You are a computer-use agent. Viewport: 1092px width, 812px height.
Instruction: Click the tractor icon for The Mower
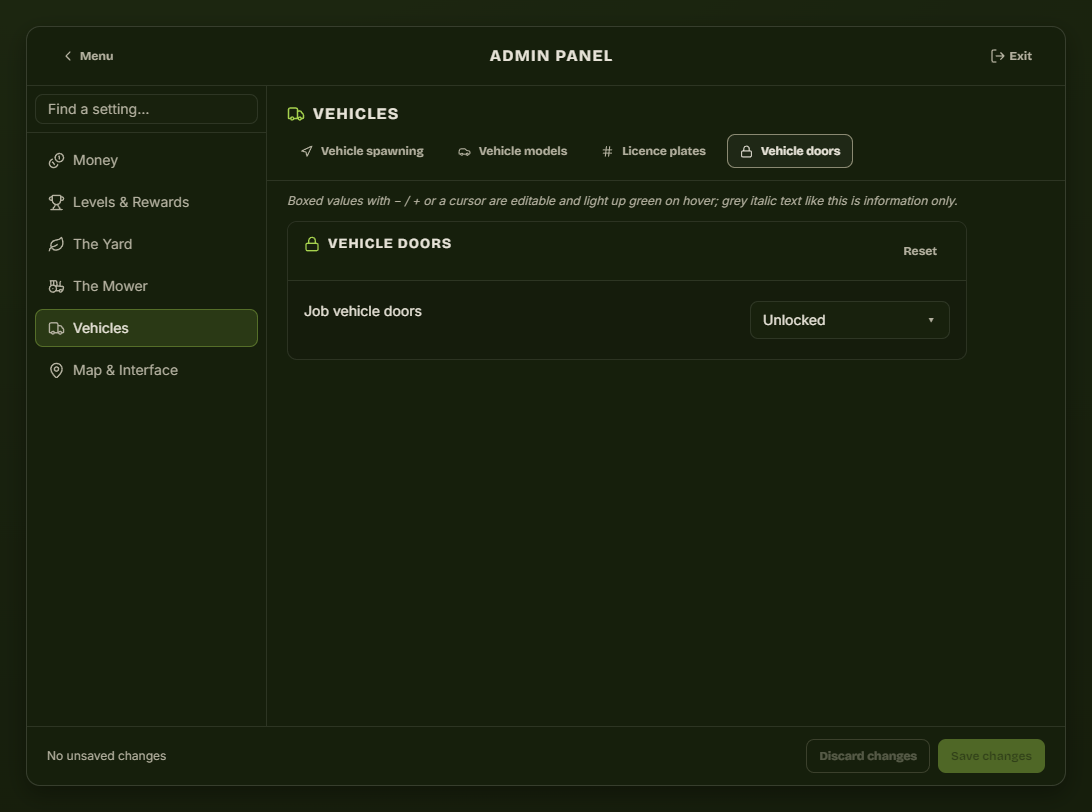point(56,286)
